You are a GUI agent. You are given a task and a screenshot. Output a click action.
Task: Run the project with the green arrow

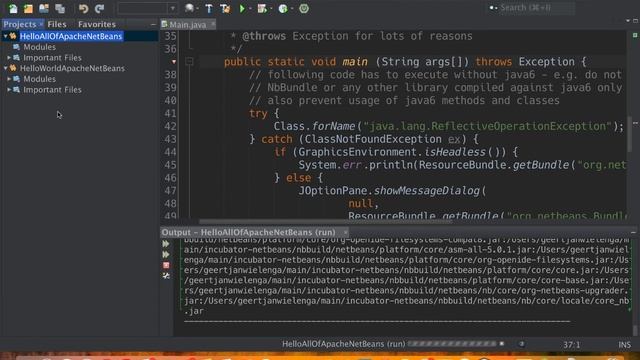[x=242, y=8]
